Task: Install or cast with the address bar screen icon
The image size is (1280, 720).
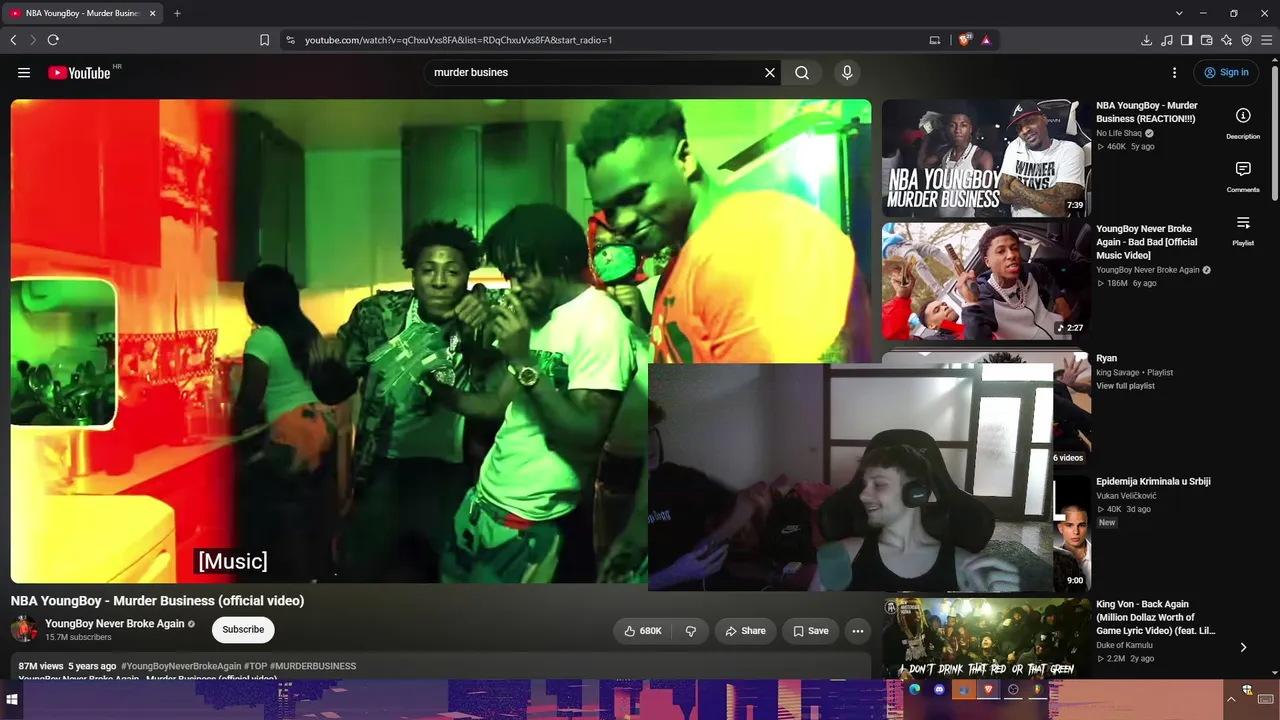Action: point(935,40)
